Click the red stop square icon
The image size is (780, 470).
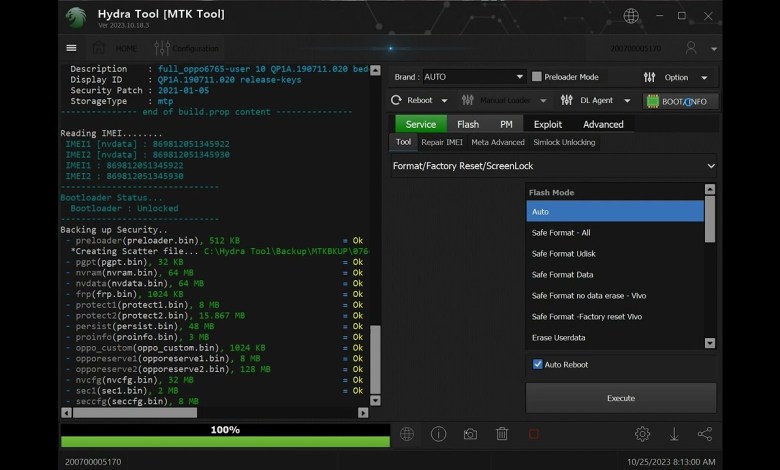[534, 434]
